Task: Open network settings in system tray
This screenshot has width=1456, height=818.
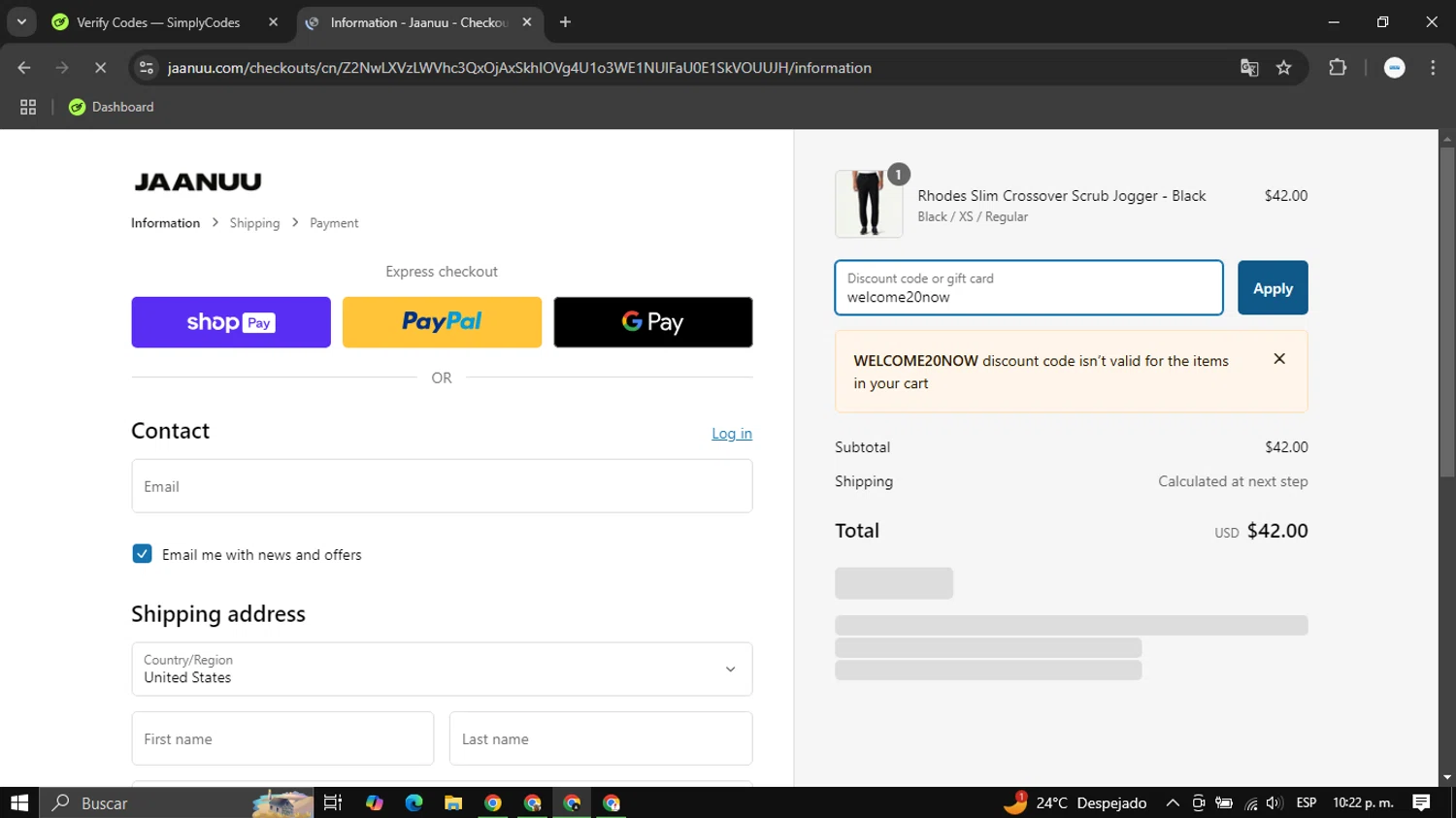Action: [1251, 802]
